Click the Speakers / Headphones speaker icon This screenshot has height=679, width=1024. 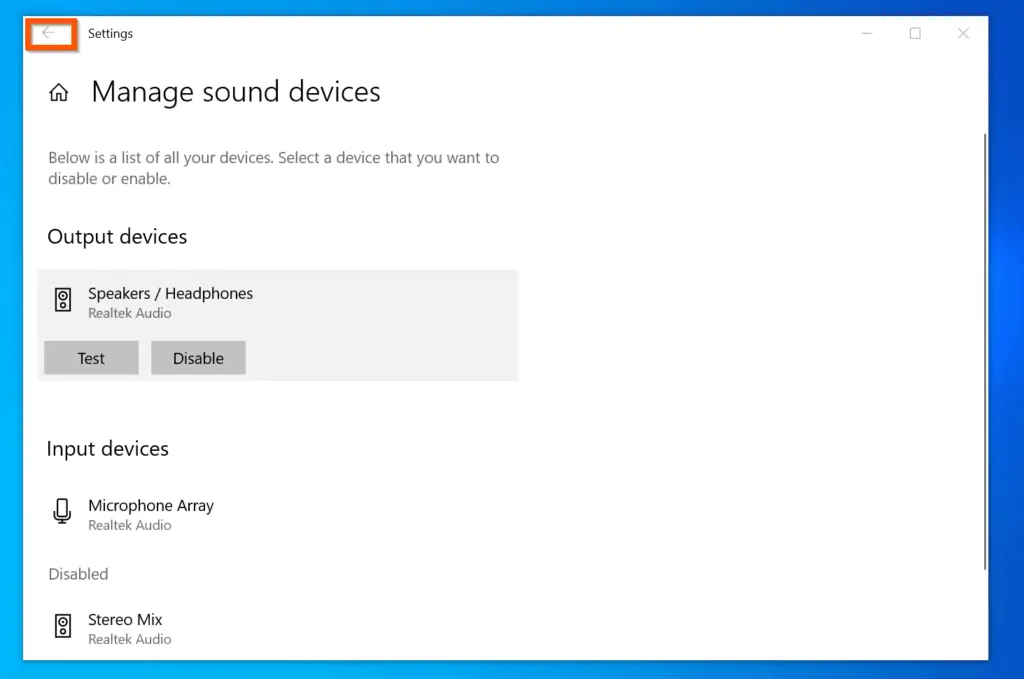(x=63, y=300)
